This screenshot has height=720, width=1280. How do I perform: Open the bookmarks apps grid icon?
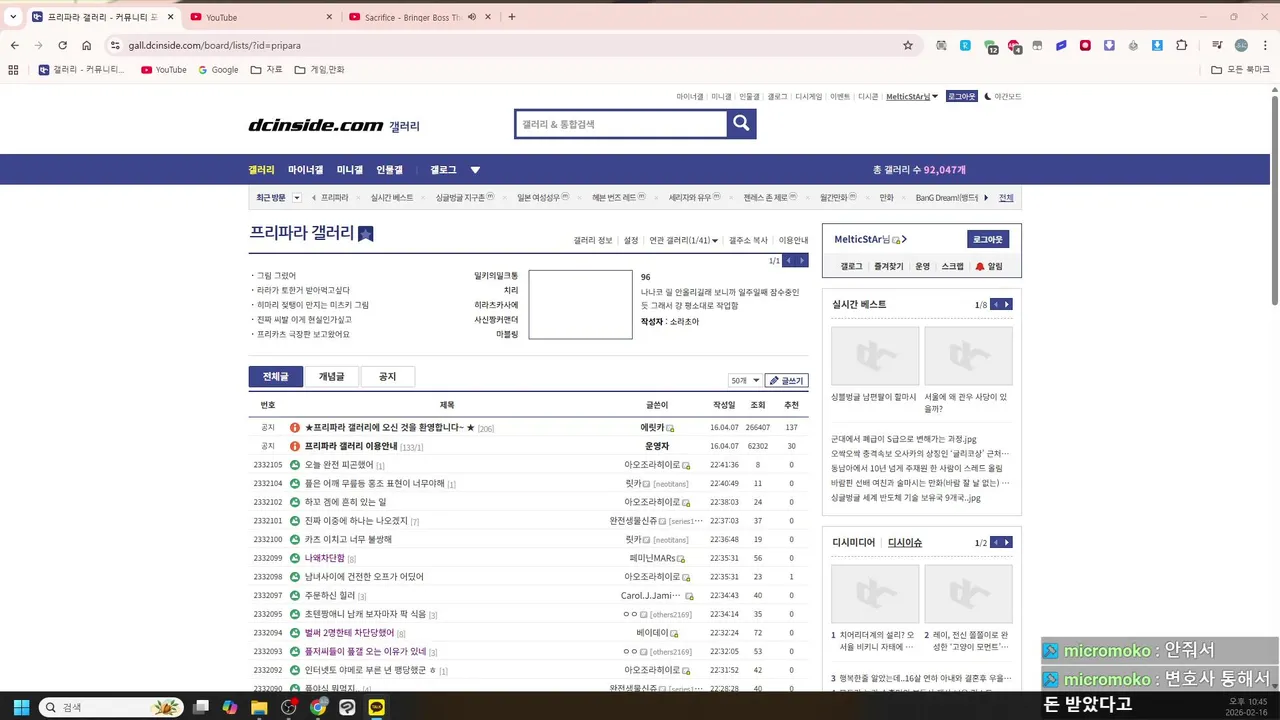click(x=13, y=70)
